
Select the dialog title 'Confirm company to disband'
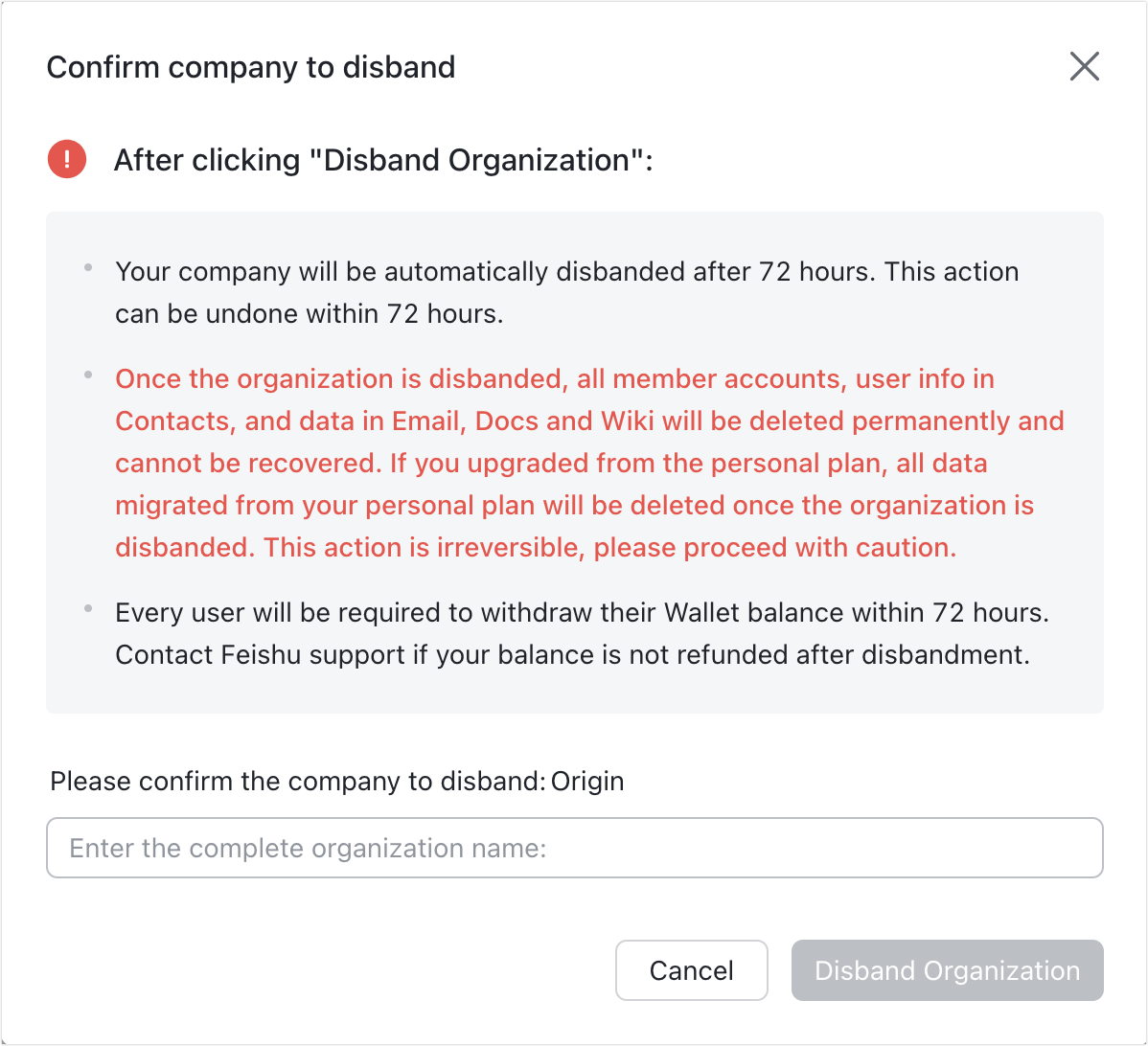(x=251, y=67)
